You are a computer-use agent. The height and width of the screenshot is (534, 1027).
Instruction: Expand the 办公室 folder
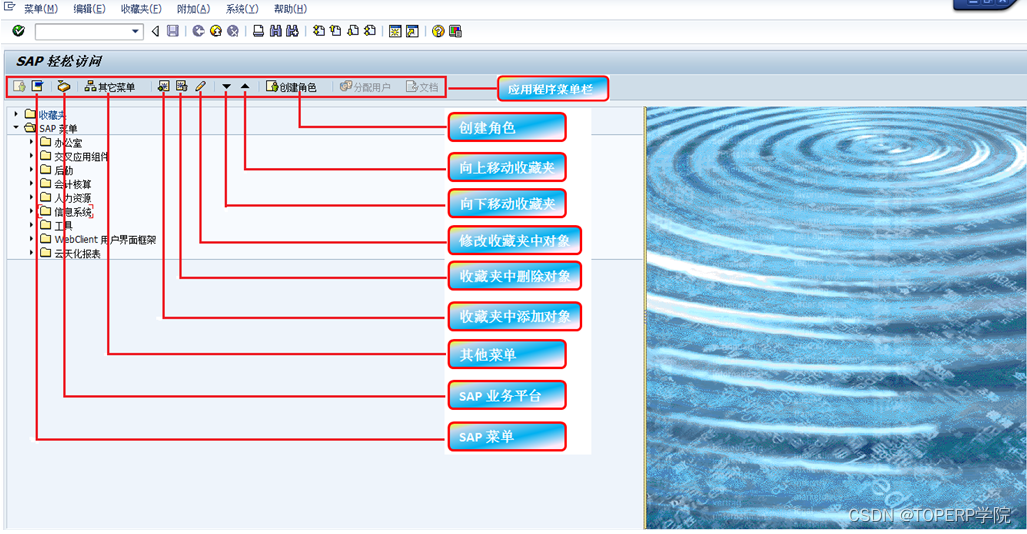pyautogui.click(x=31, y=142)
